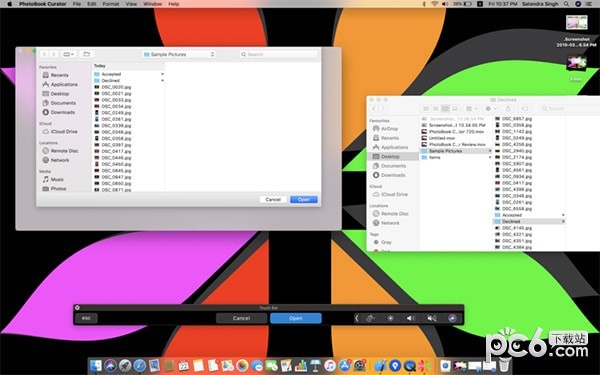This screenshot has height=375, width=600.
Task: Open the Sample Pictures path popup
Action: point(179,54)
